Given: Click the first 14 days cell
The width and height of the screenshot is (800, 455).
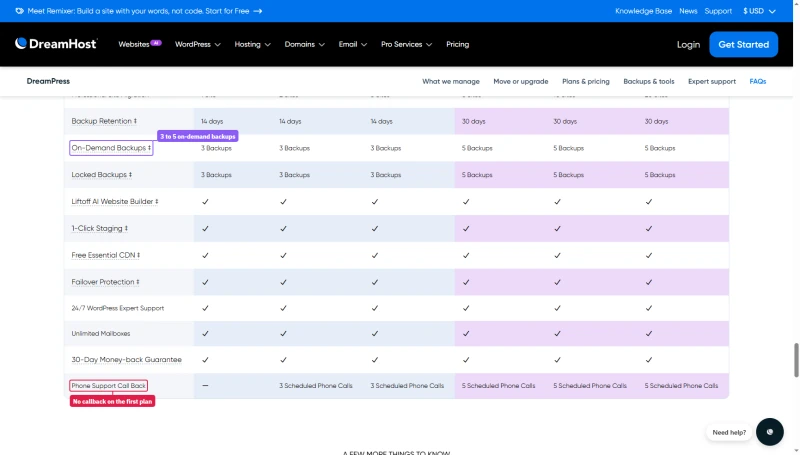Looking at the screenshot, I should [x=212, y=121].
